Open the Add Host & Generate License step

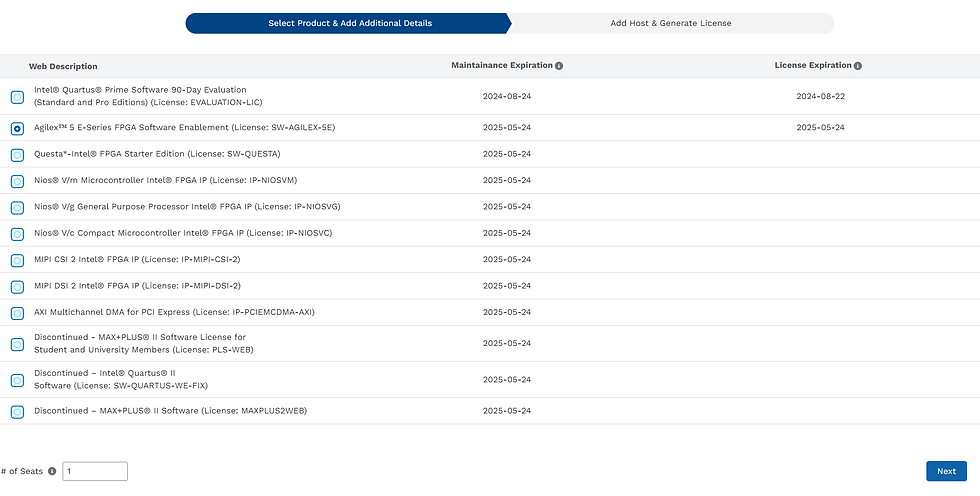pos(671,23)
